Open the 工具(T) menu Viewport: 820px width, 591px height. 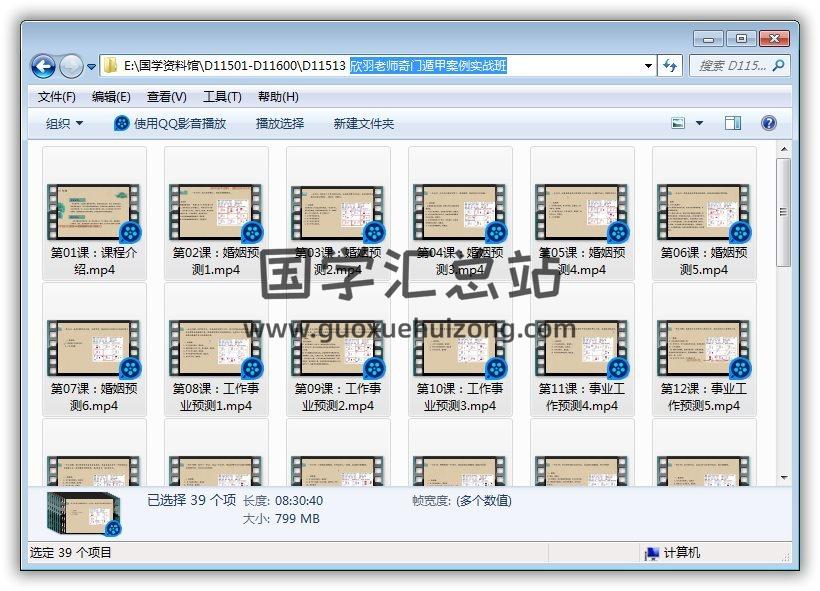click(x=222, y=97)
